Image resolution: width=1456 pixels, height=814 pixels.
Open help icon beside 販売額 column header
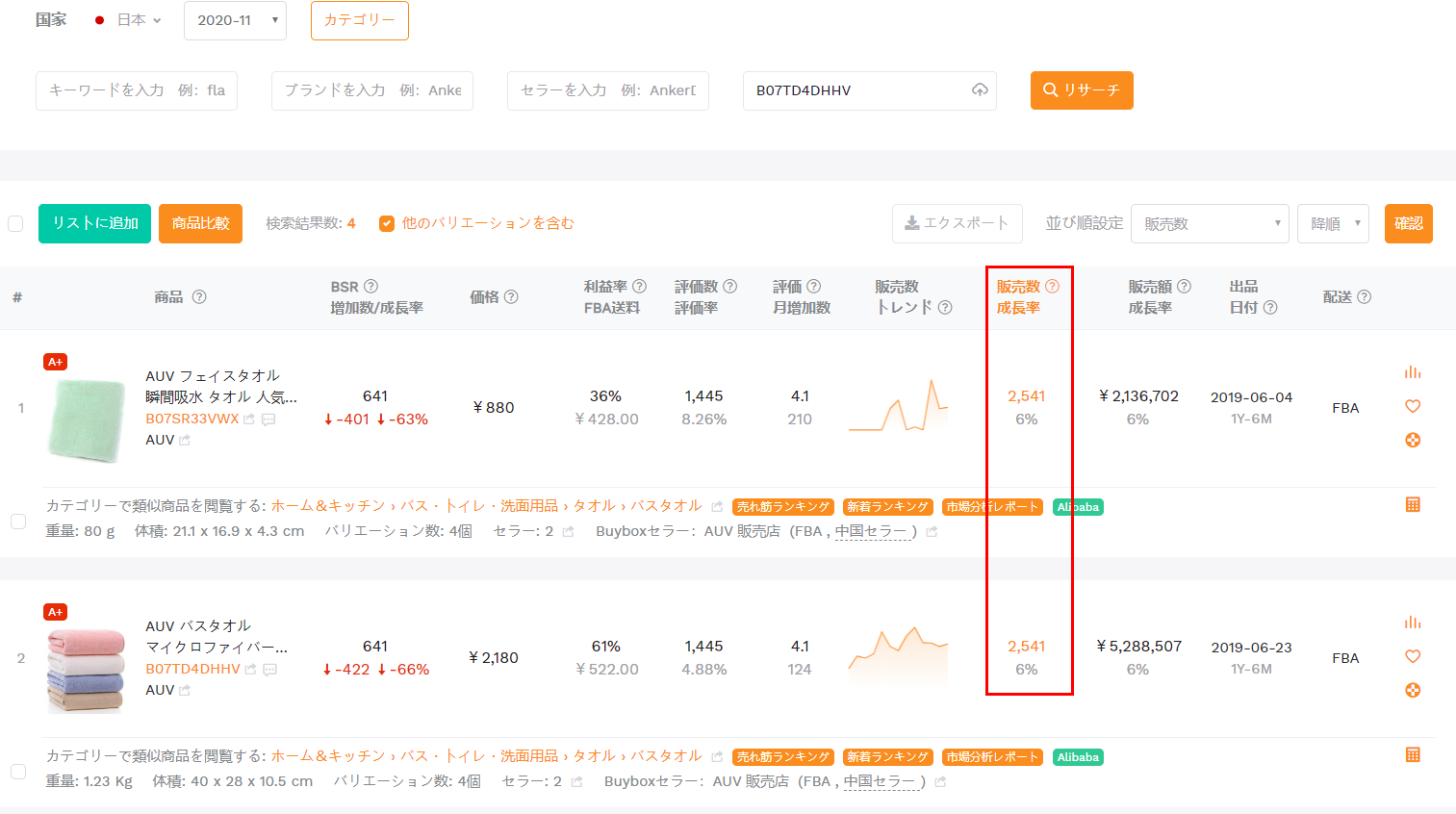point(1184,286)
